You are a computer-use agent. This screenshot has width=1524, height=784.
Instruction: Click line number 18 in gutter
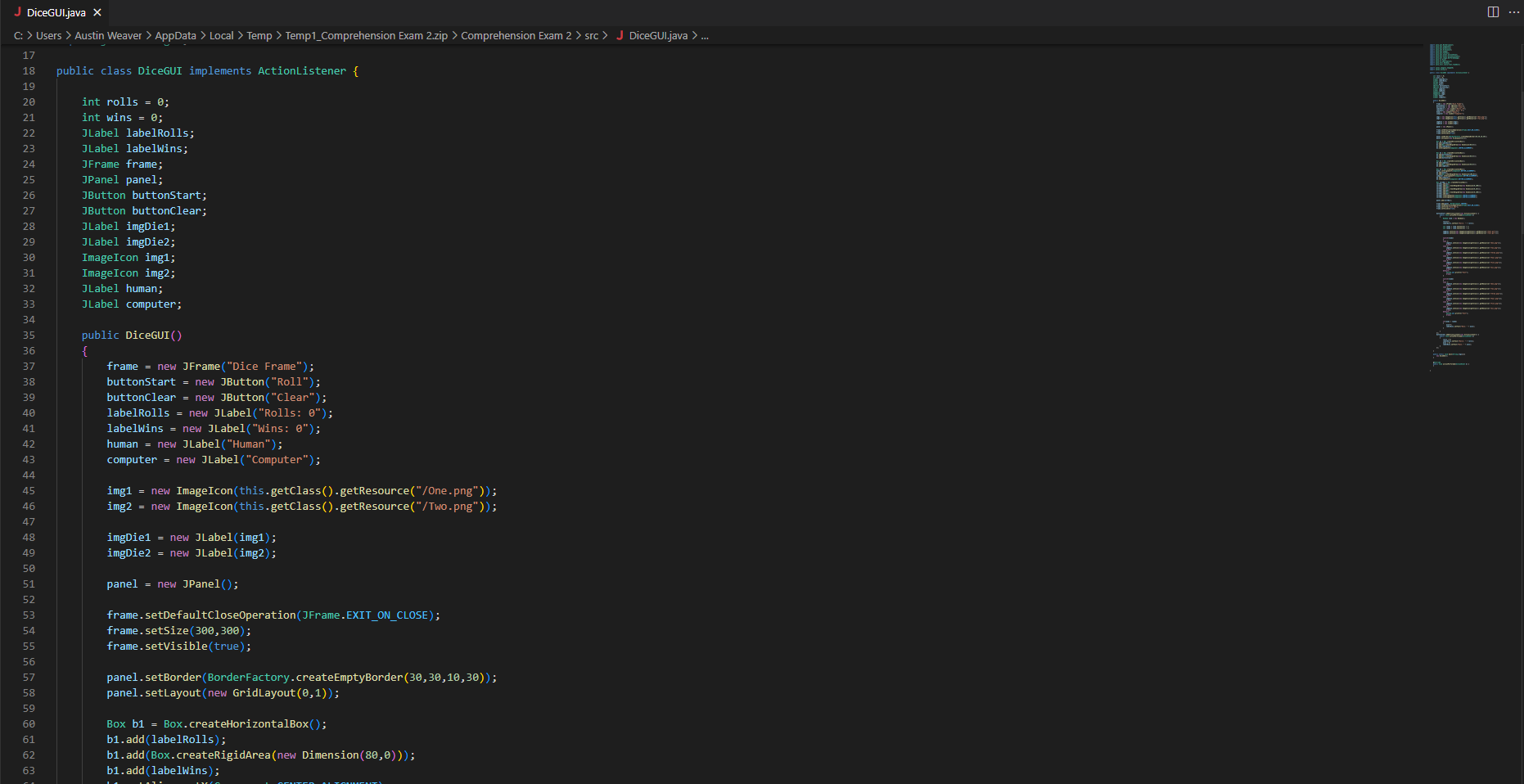[x=29, y=71]
